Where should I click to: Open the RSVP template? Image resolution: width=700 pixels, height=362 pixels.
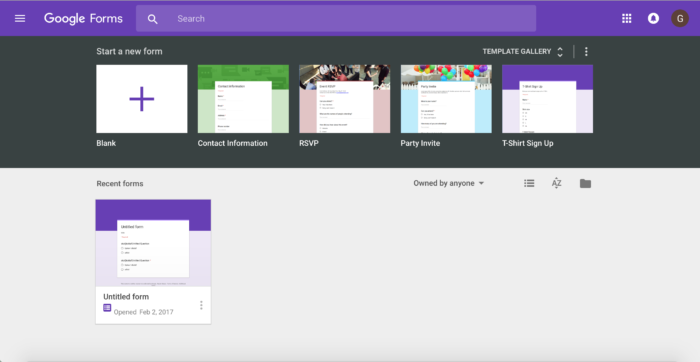click(345, 99)
